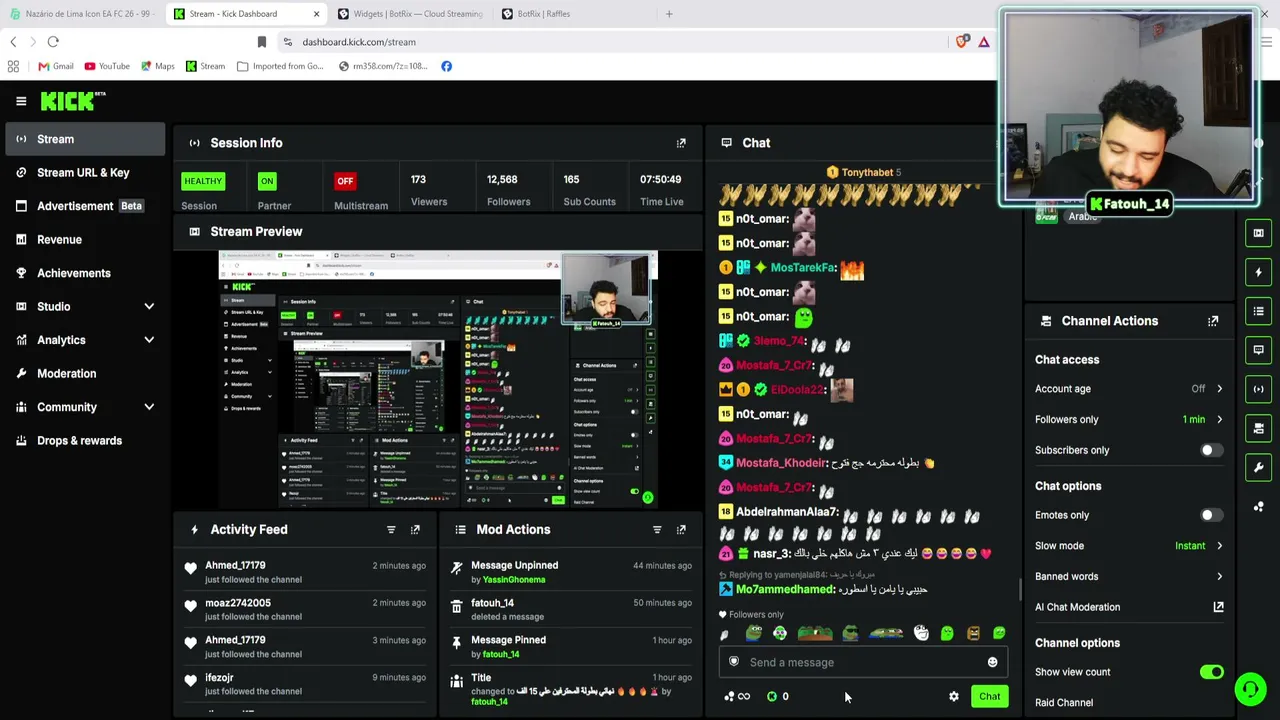The height and width of the screenshot is (720, 1280).
Task: Open a new browser tab
Action: (669, 14)
